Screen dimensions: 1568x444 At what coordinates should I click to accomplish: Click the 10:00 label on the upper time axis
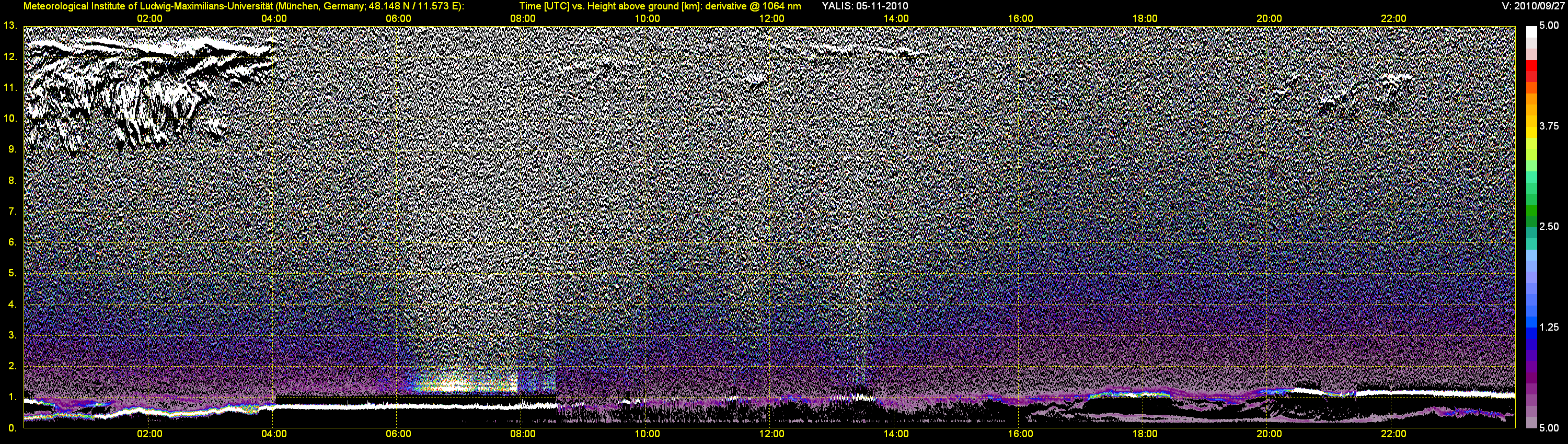(x=647, y=19)
